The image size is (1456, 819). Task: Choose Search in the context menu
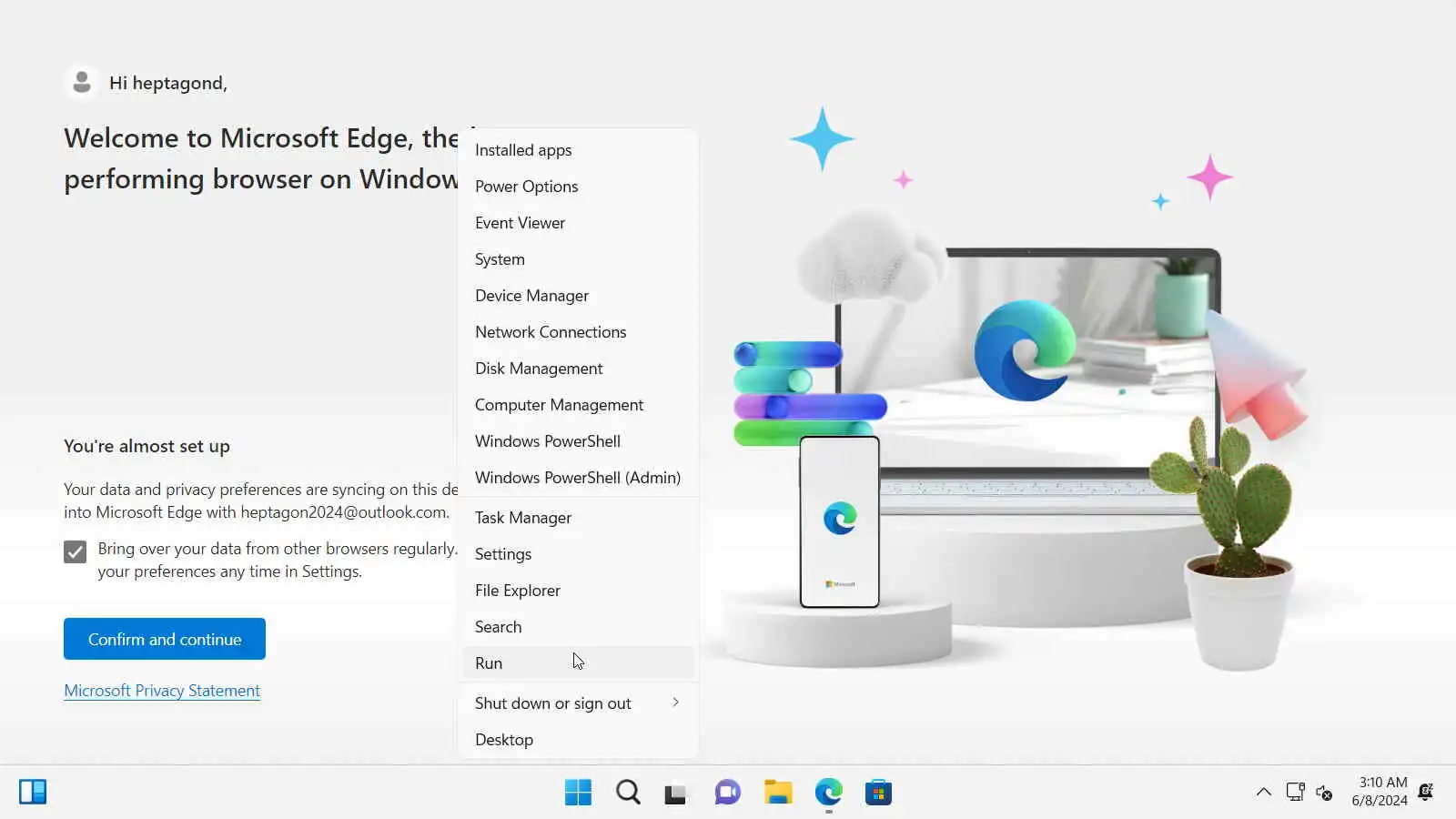click(578, 627)
